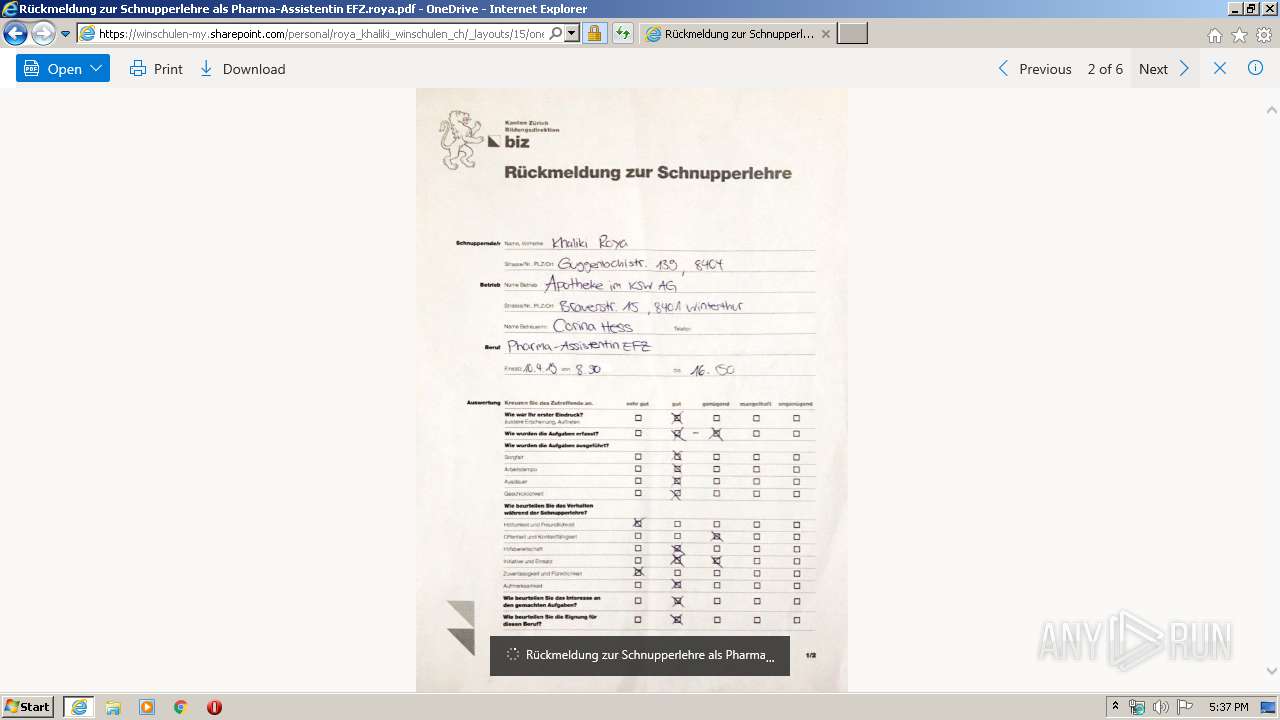The width and height of the screenshot is (1280, 720).
Task: Go to the browser Home icon
Action: [1215, 35]
